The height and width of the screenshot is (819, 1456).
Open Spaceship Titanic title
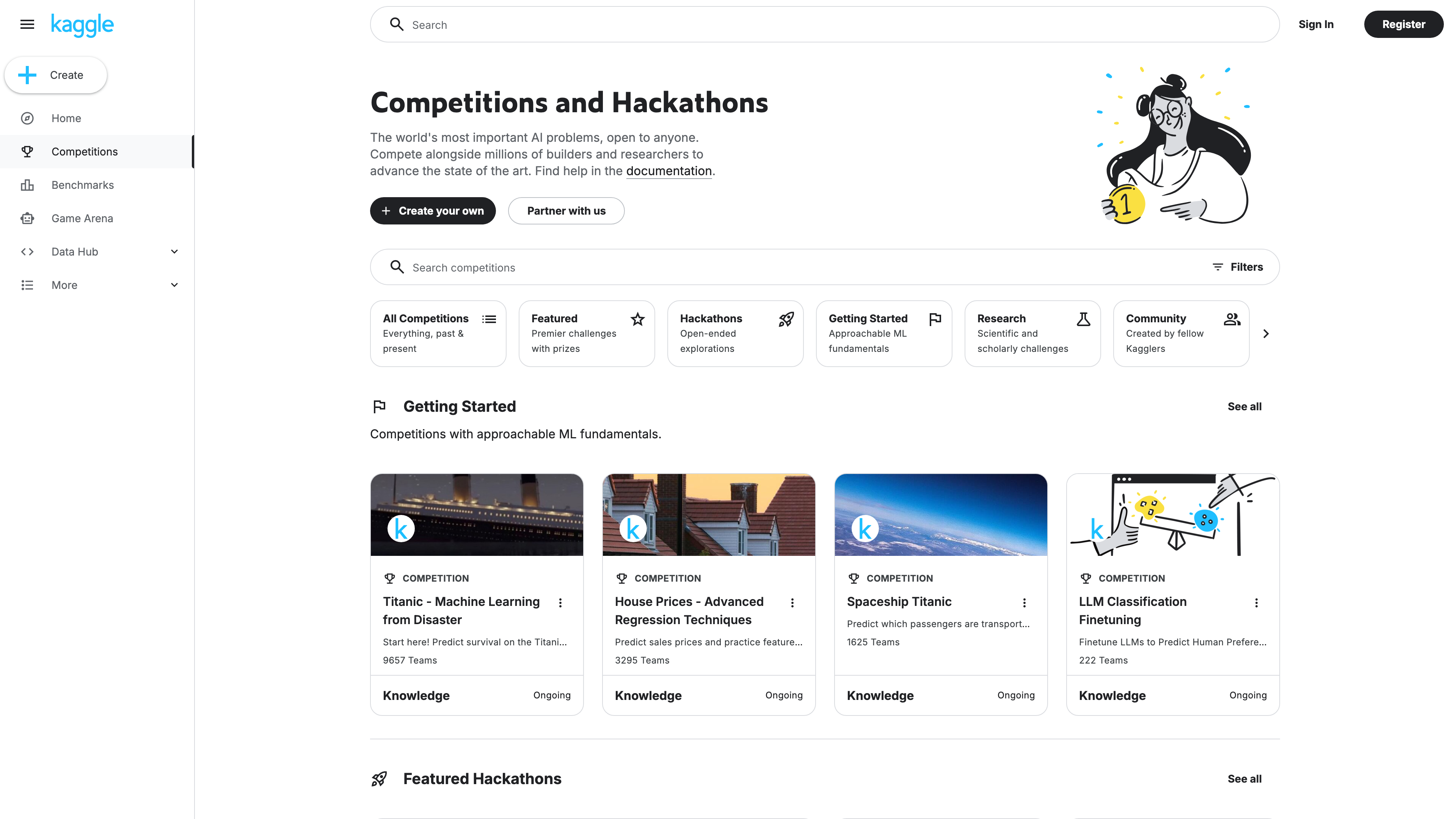coord(899,601)
